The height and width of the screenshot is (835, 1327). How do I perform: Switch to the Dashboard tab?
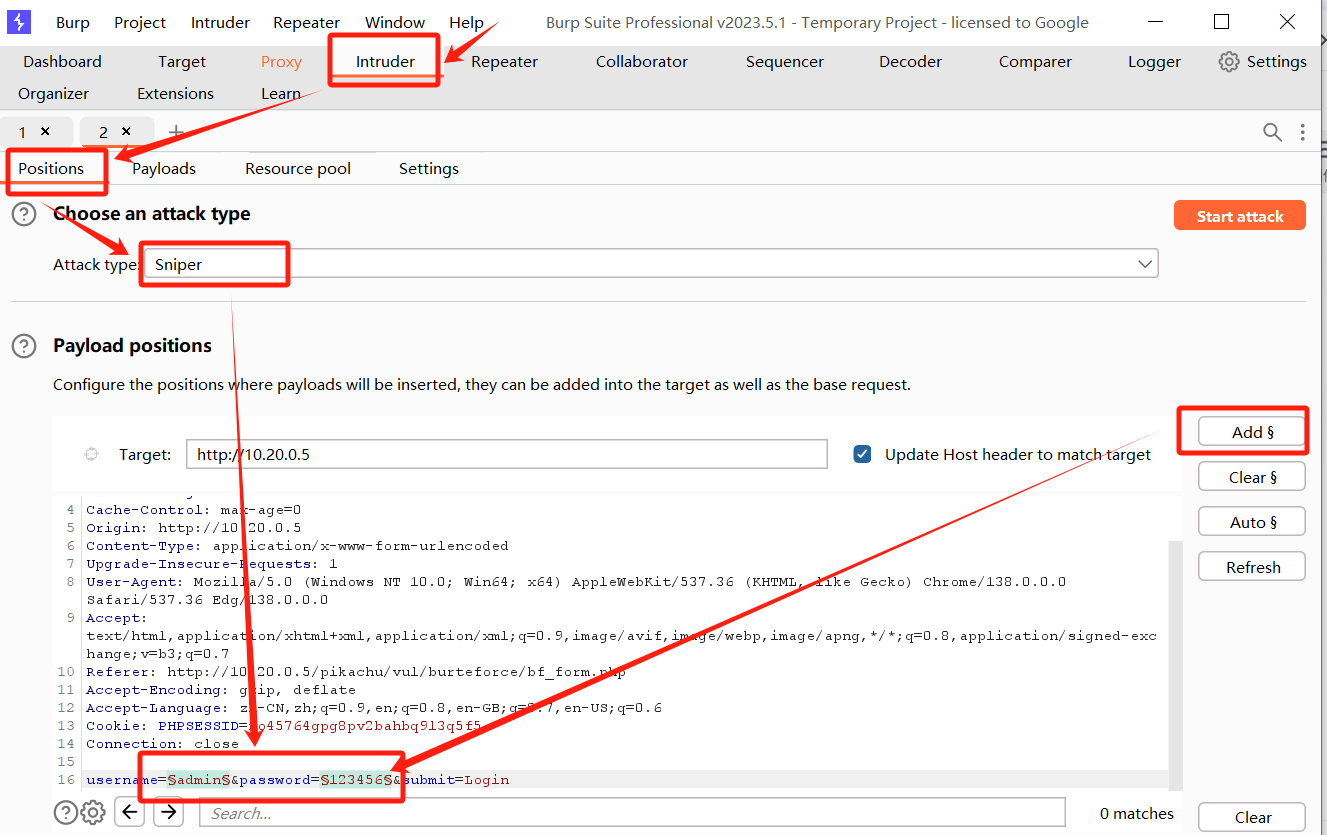[62, 62]
